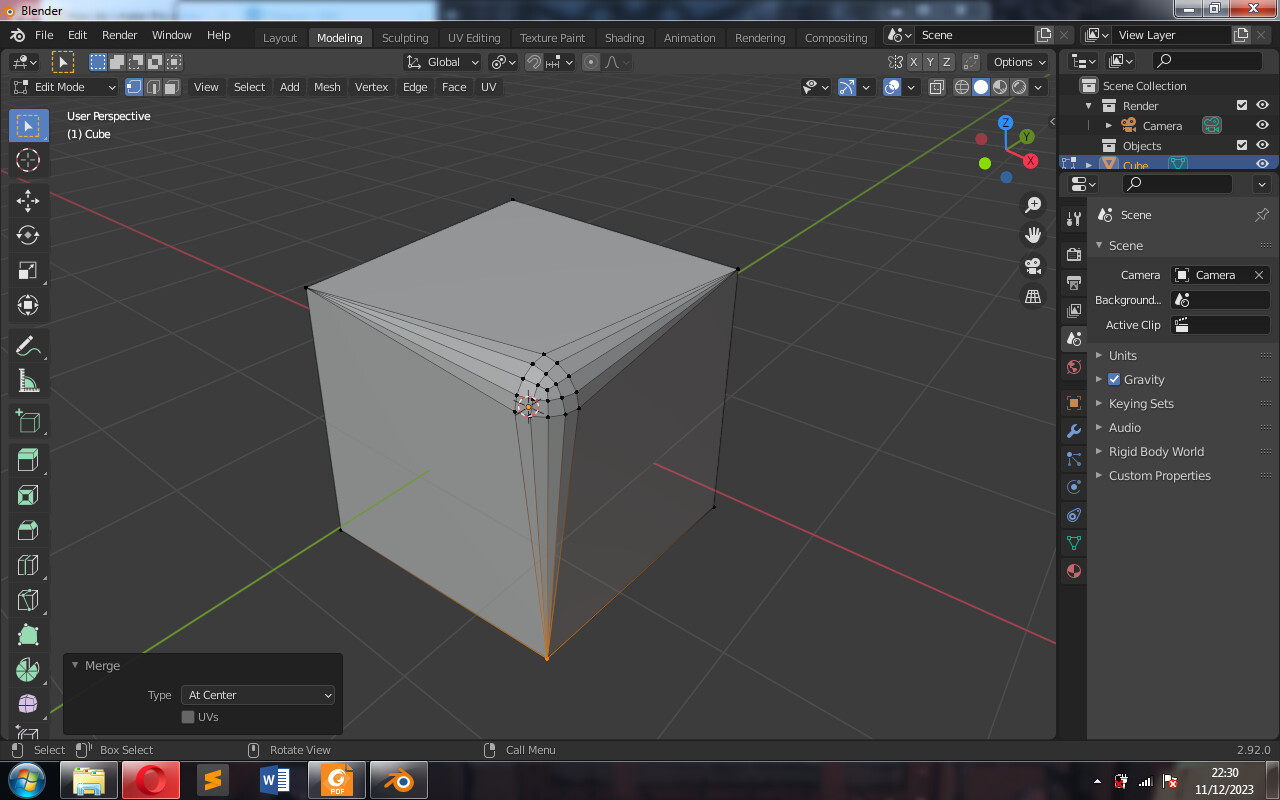Screen dimensions: 1280x800
Task: Select the Annotate tool
Action: 28,346
